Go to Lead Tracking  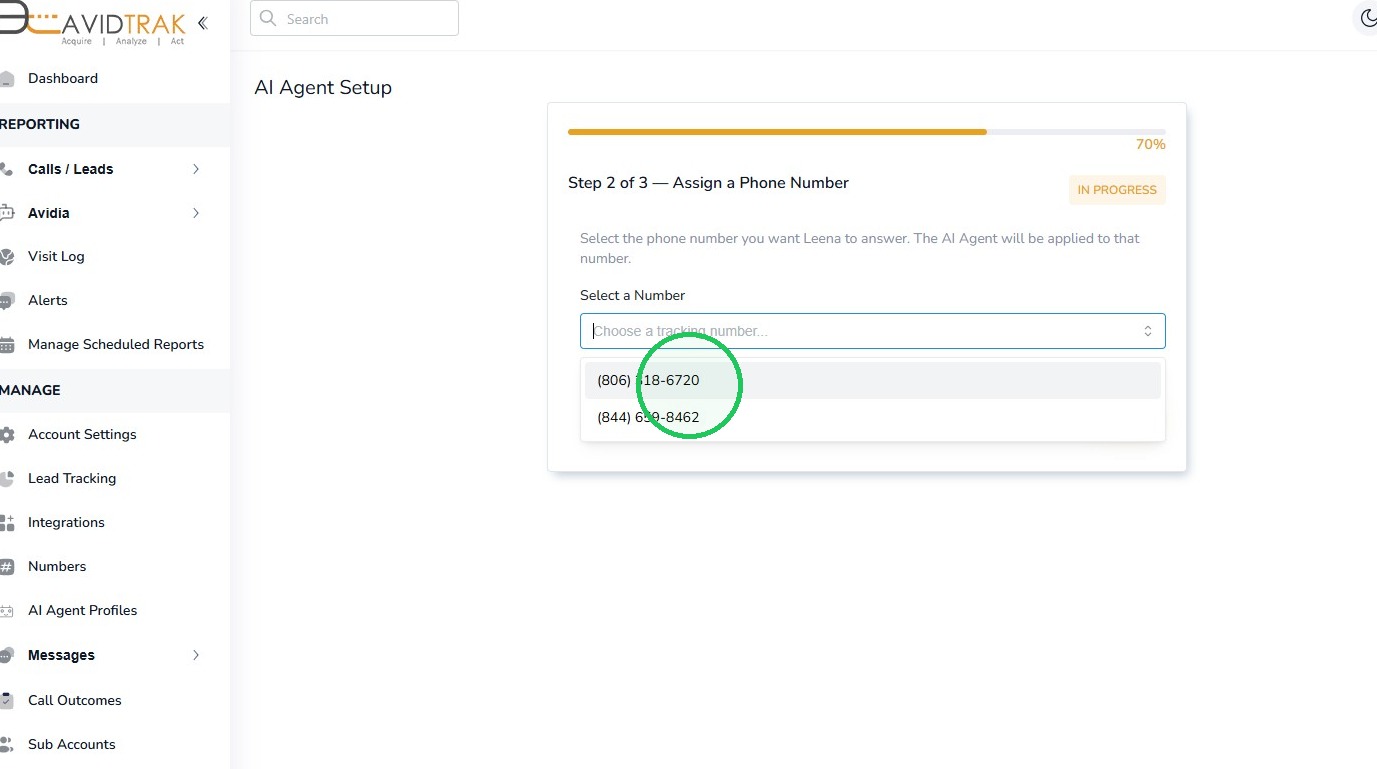pyautogui.click(x=72, y=478)
